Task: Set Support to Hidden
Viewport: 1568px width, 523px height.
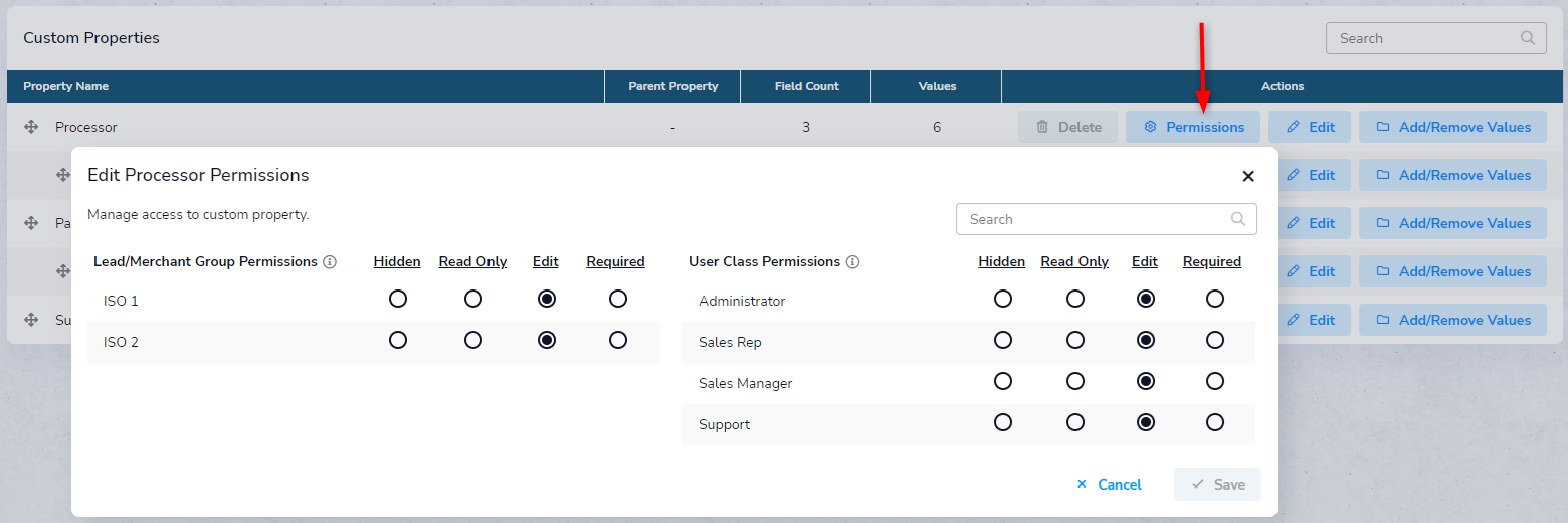Action: (x=1003, y=422)
